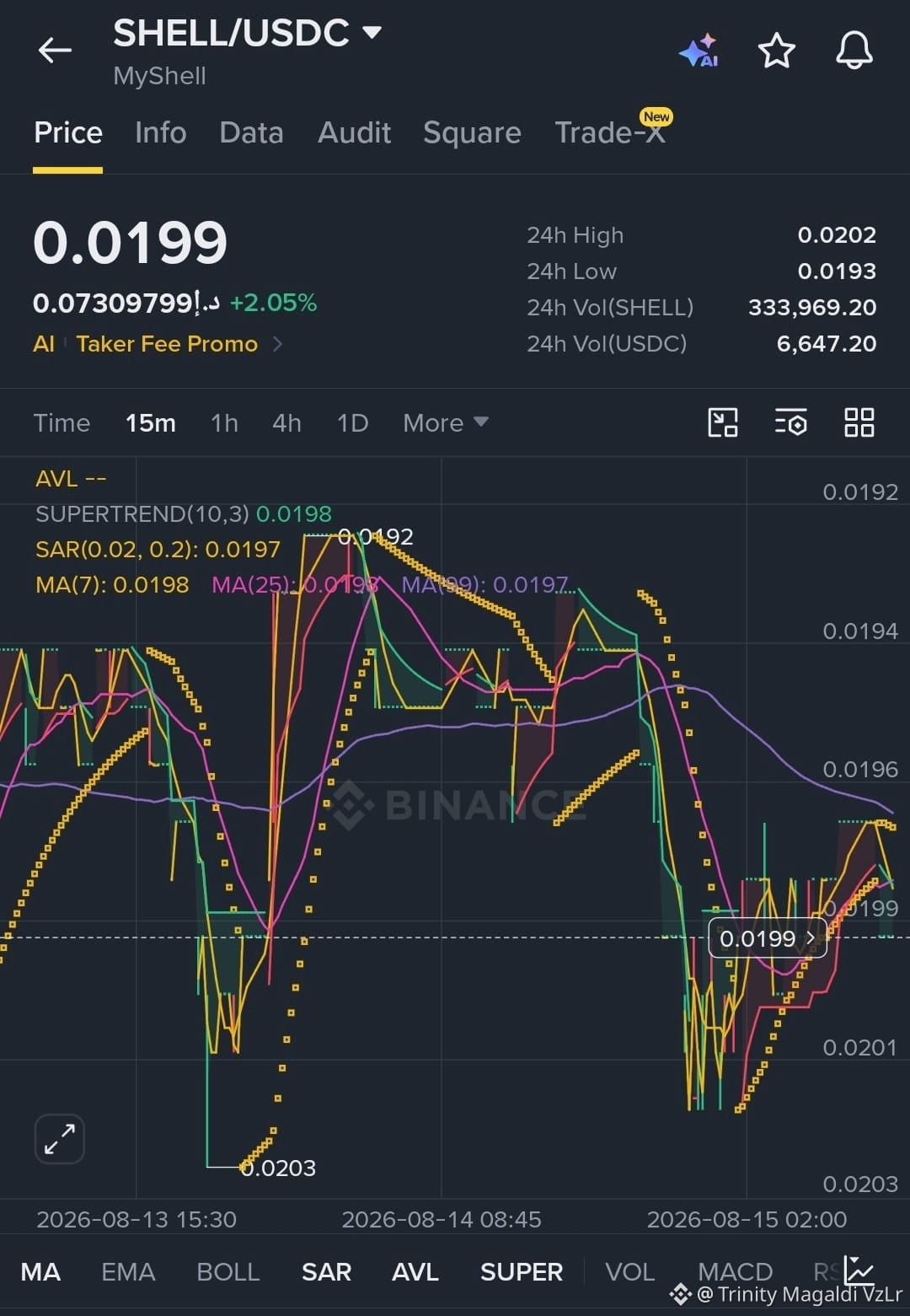
Task: Toggle the EMA indicator
Action: click(x=128, y=1271)
